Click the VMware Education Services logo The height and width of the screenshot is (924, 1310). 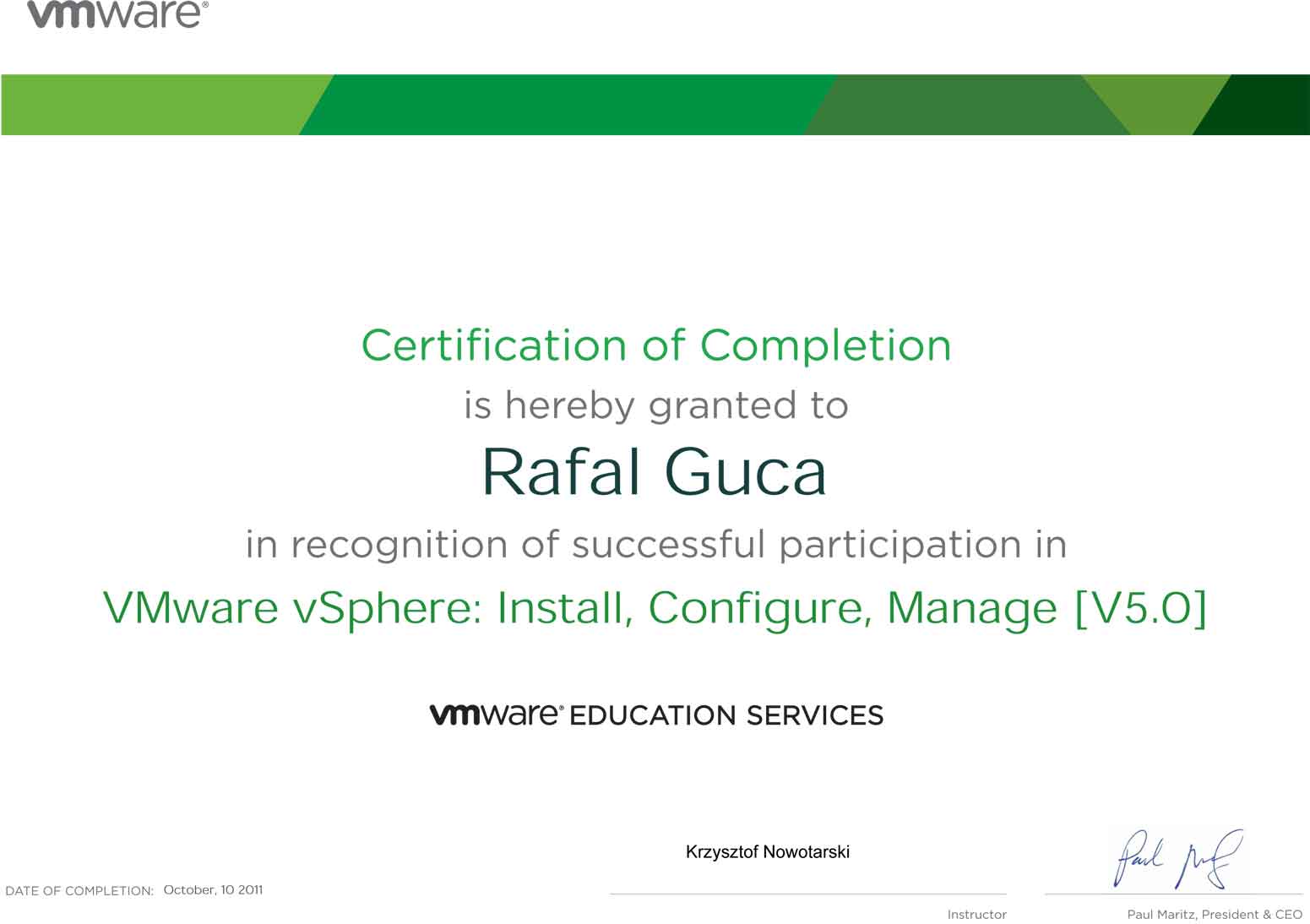[x=656, y=715]
